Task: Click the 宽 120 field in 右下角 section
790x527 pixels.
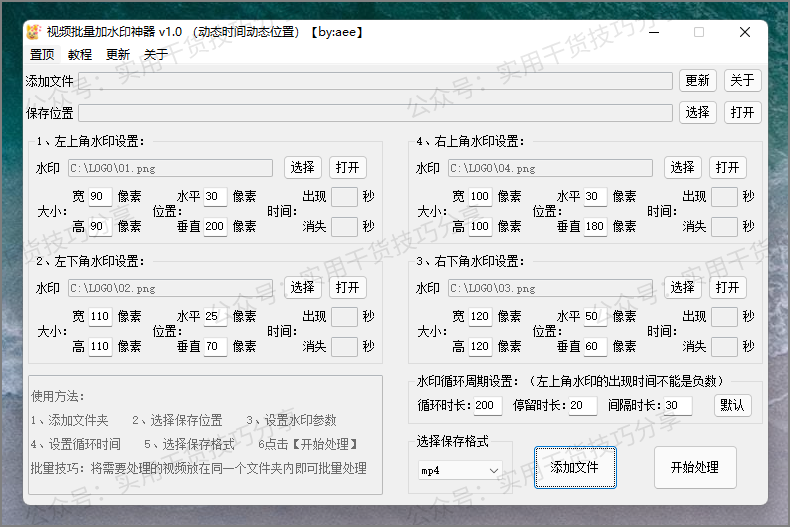Action: [x=480, y=316]
